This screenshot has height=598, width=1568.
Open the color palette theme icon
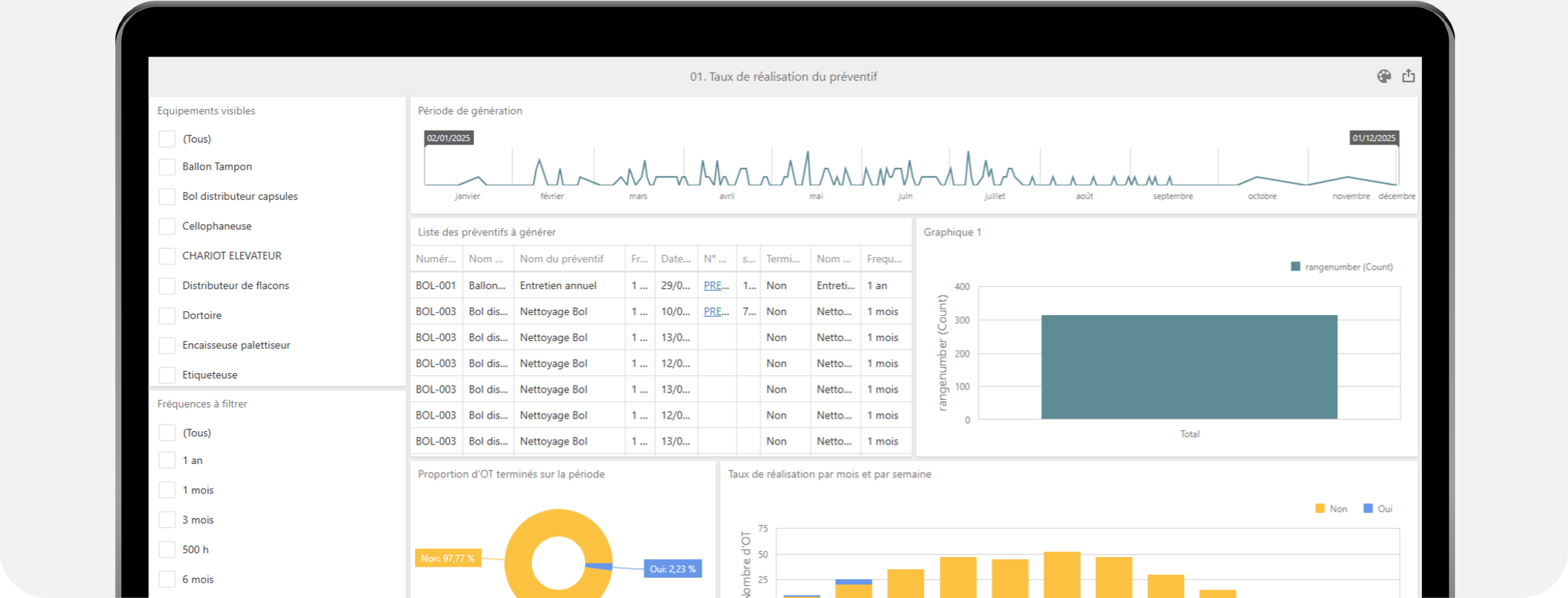click(1384, 76)
